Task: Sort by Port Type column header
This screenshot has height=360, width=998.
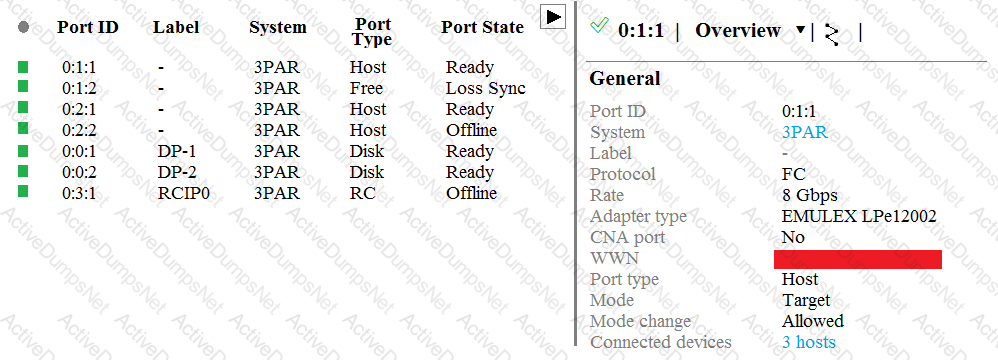Action: click(372, 32)
